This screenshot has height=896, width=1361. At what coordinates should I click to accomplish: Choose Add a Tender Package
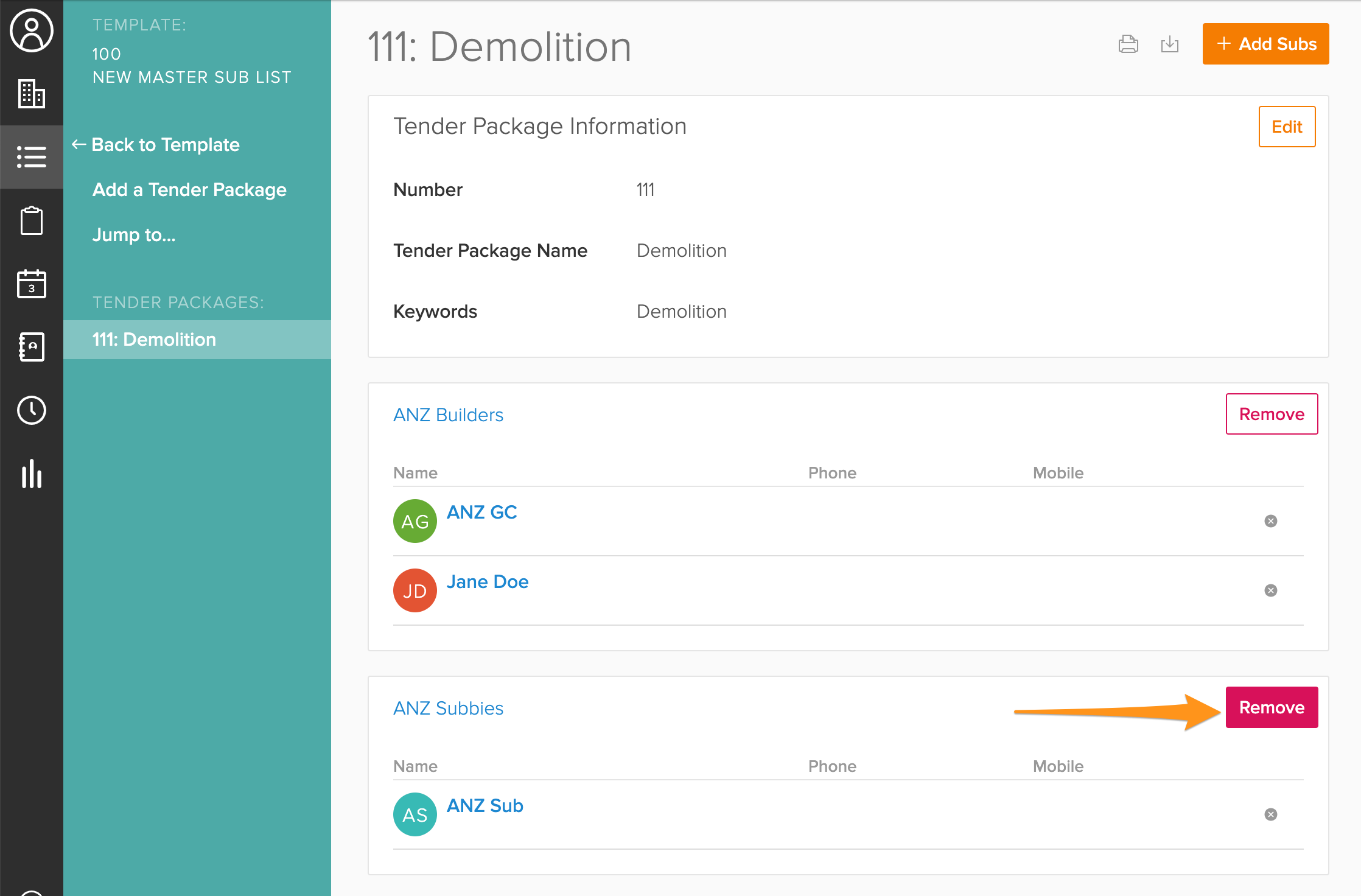[x=189, y=189]
